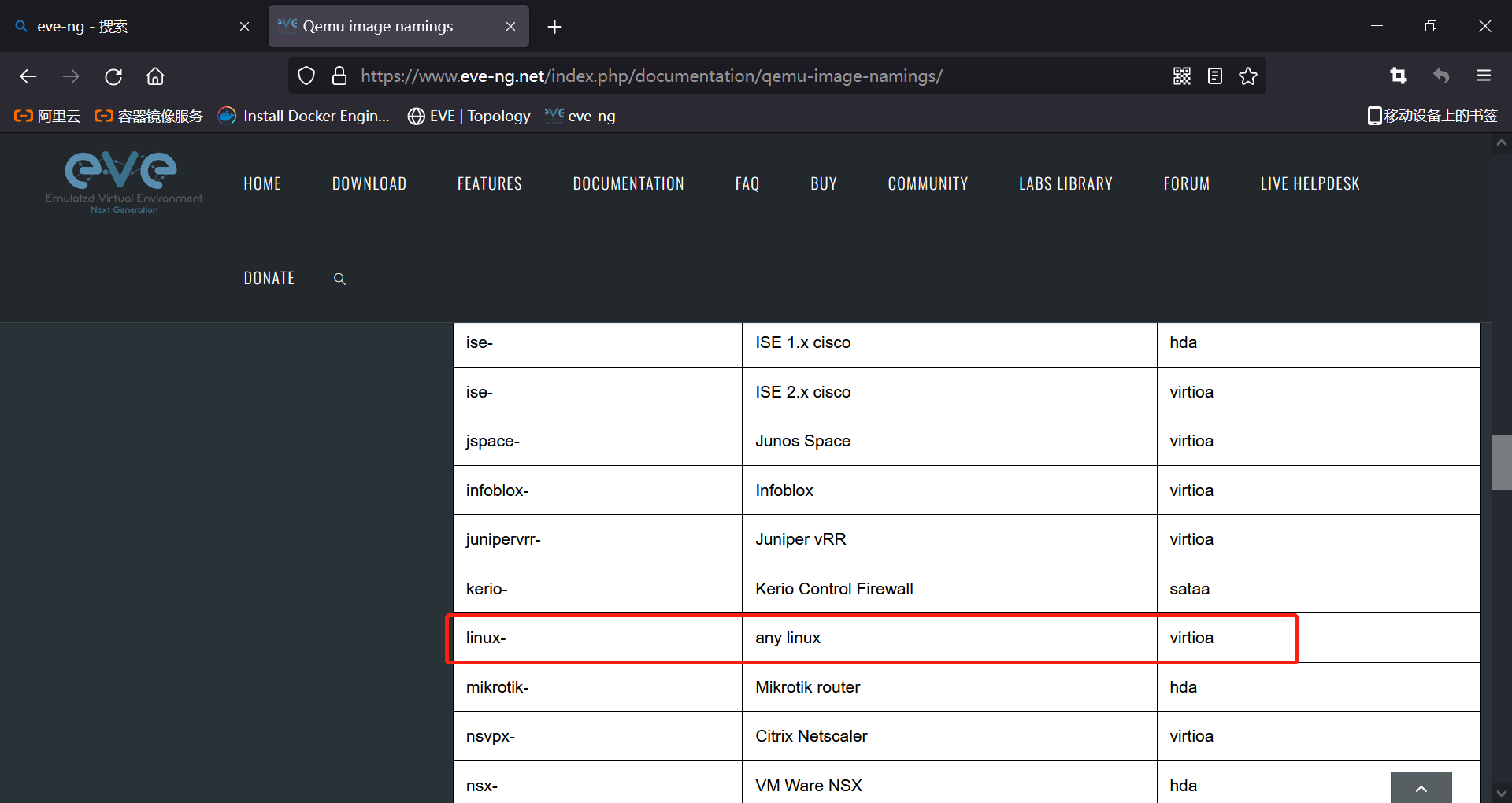Viewport: 1512px width, 803px height.
Task: Open EVE | Topology bookmark
Action: [469, 117]
